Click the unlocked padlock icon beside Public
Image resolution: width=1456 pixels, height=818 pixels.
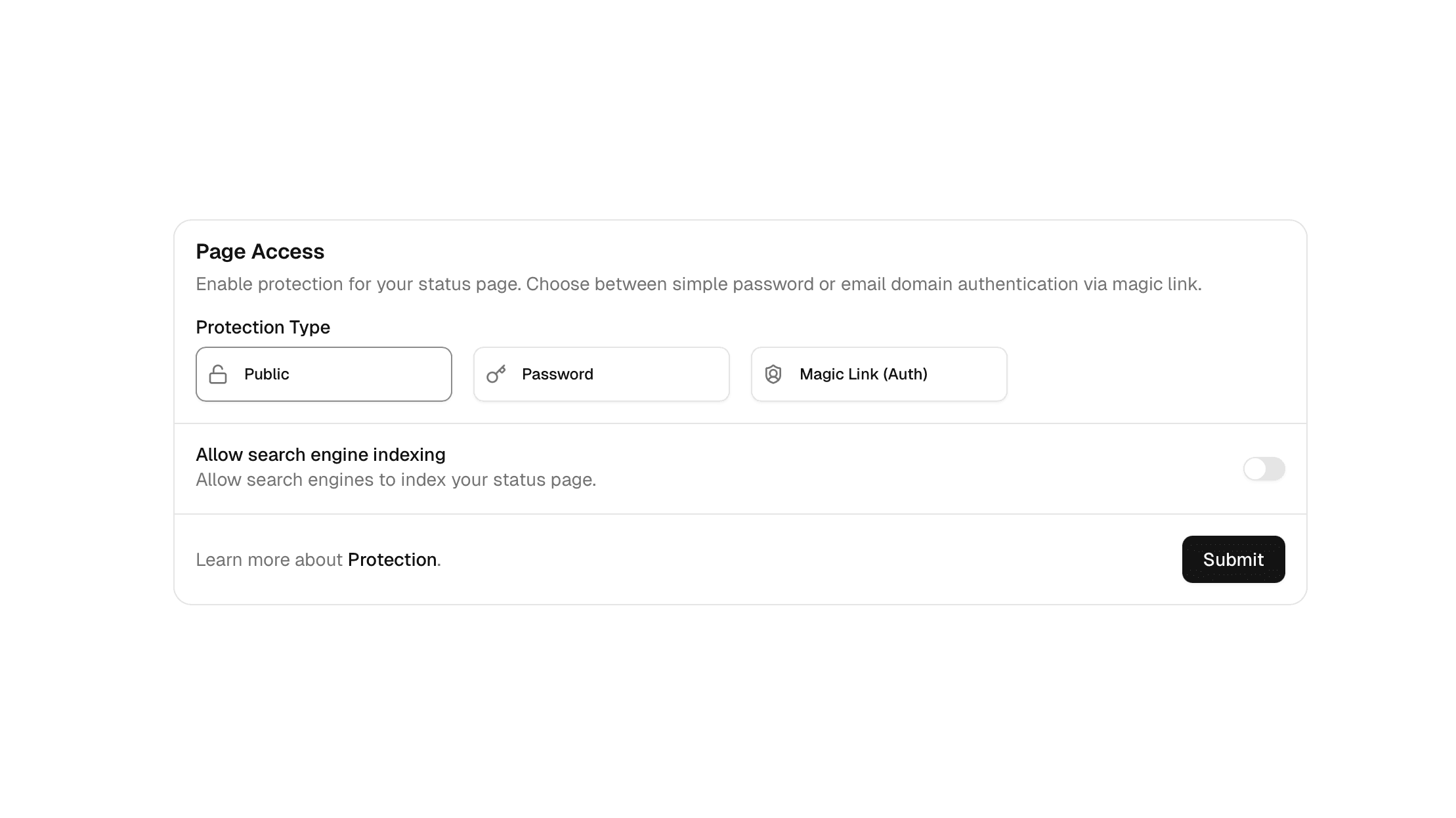click(218, 374)
